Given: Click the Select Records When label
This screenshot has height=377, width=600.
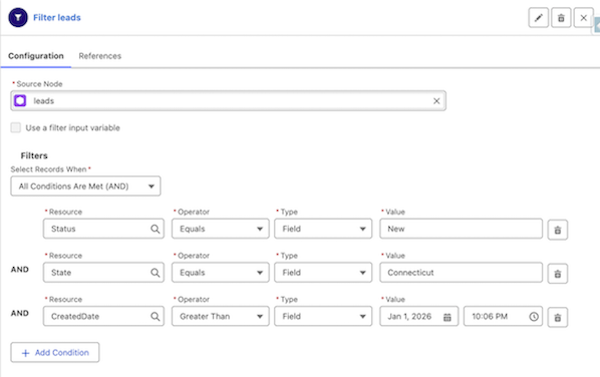Looking at the screenshot, I should pyautogui.click(x=49, y=169).
